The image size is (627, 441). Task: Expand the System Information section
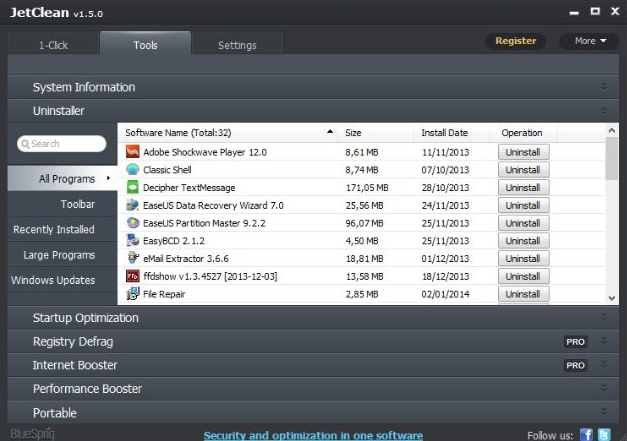point(84,87)
